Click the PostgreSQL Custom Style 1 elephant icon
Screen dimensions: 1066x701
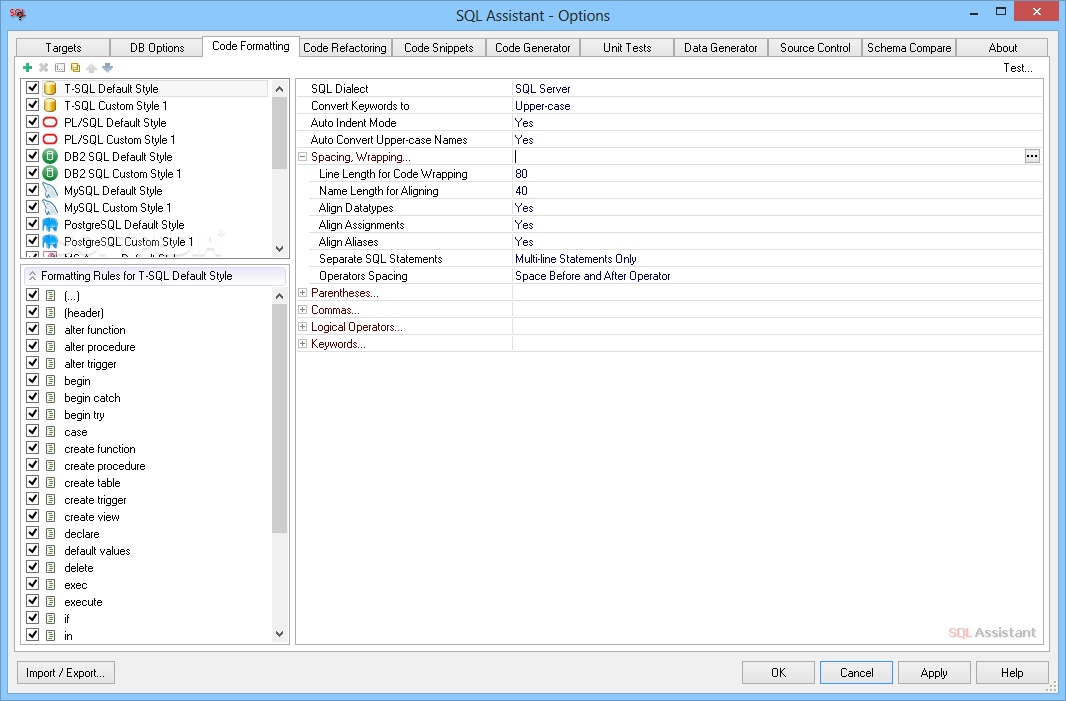(x=50, y=241)
